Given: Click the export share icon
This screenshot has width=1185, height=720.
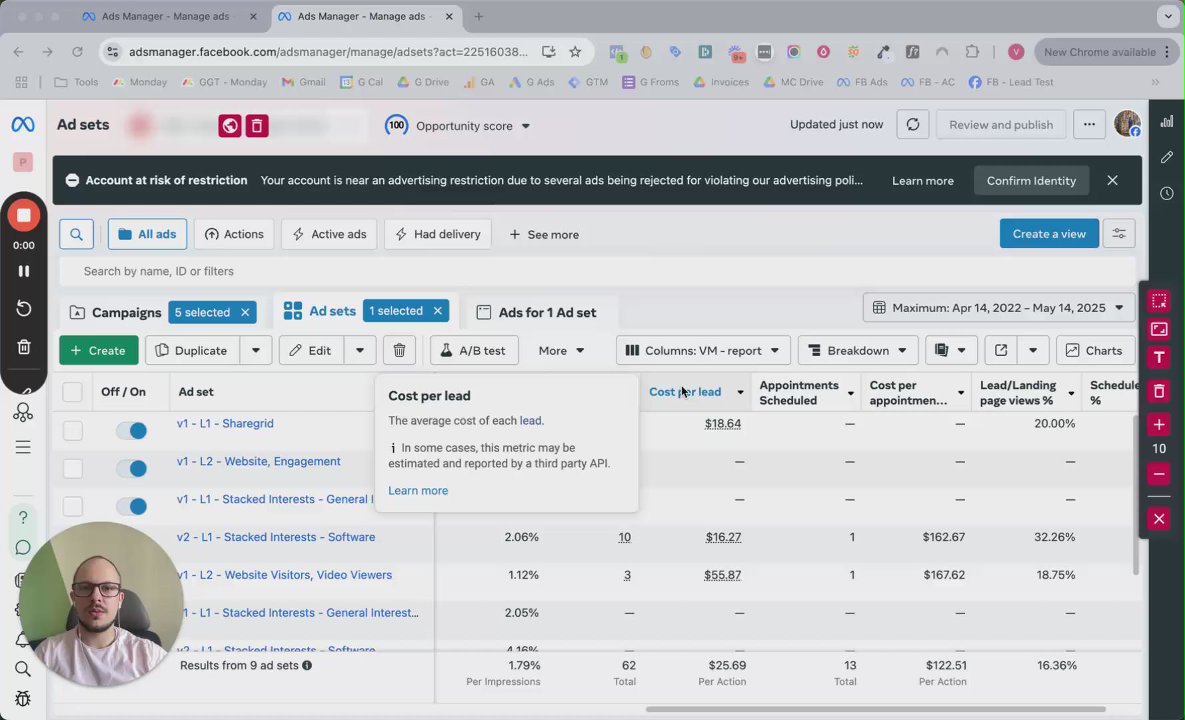Looking at the screenshot, I should 1001,351.
